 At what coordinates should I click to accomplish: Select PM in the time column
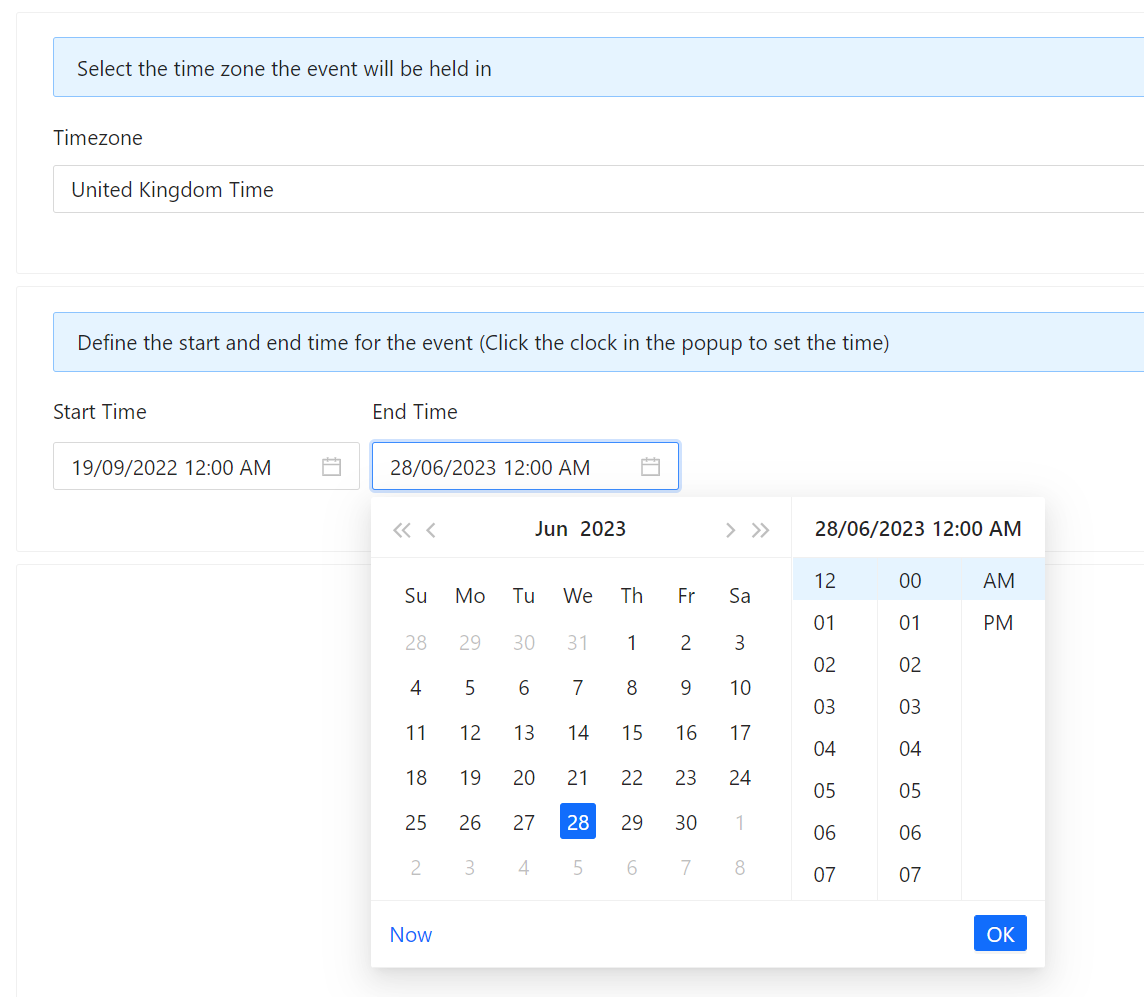click(x=998, y=623)
